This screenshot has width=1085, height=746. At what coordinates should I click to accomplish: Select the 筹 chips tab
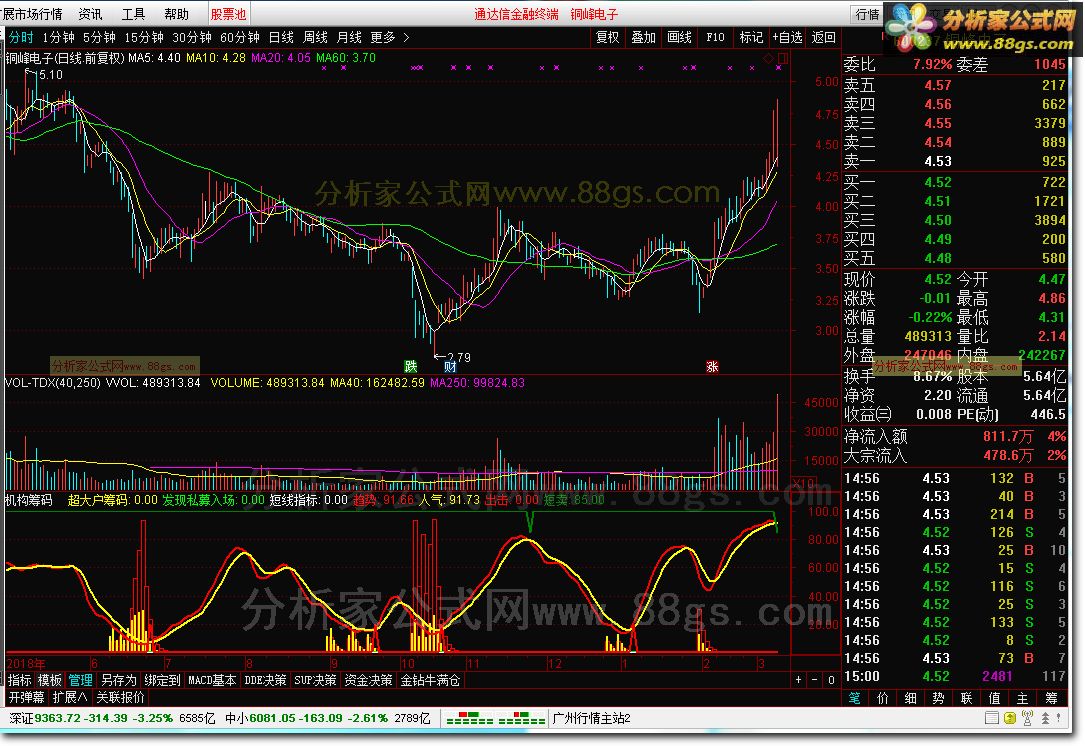[x=1052, y=698]
